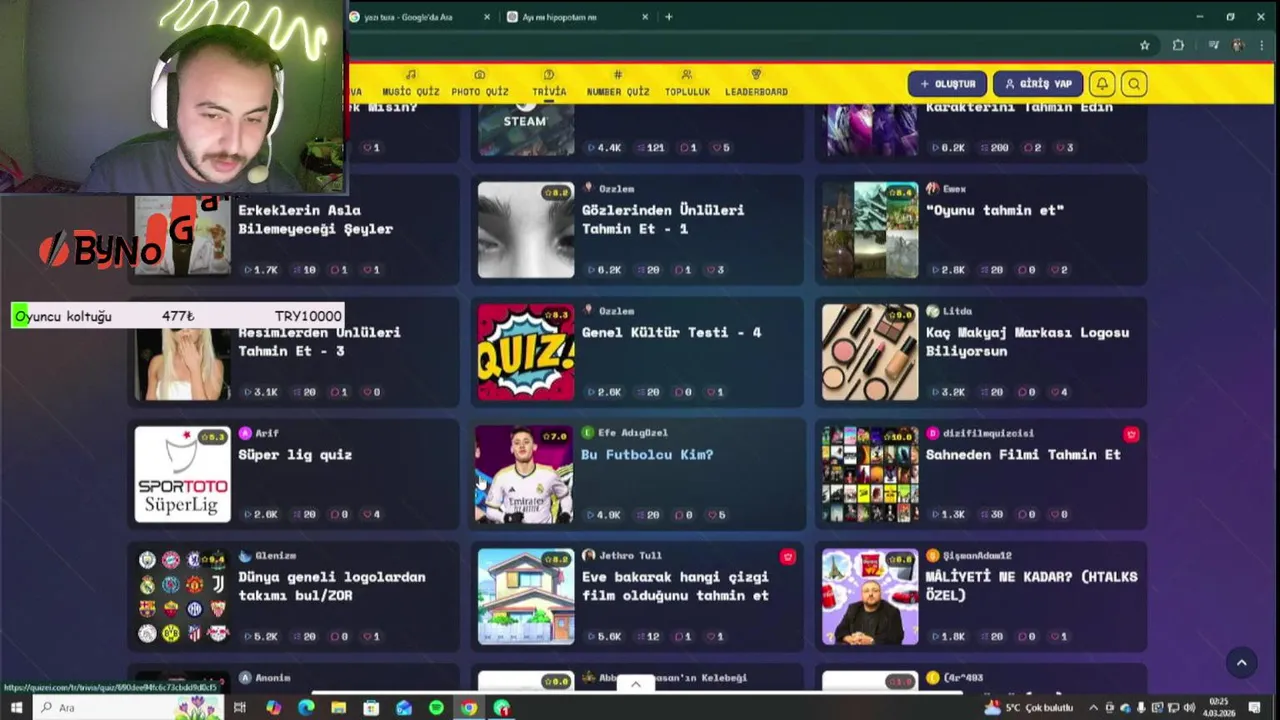Click the Windows taskbar search box 'Ara'
The width and height of the screenshot is (1280, 720).
(130, 708)
